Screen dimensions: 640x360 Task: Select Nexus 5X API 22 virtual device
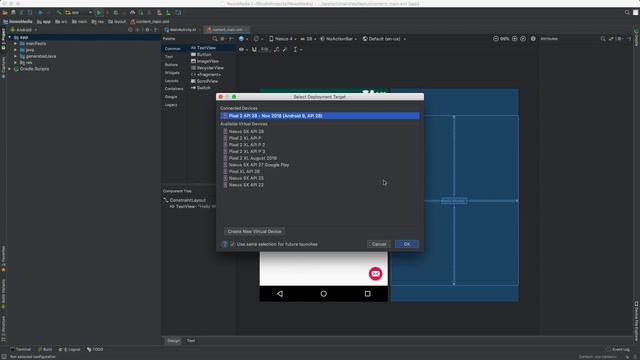tap(246, 185)
